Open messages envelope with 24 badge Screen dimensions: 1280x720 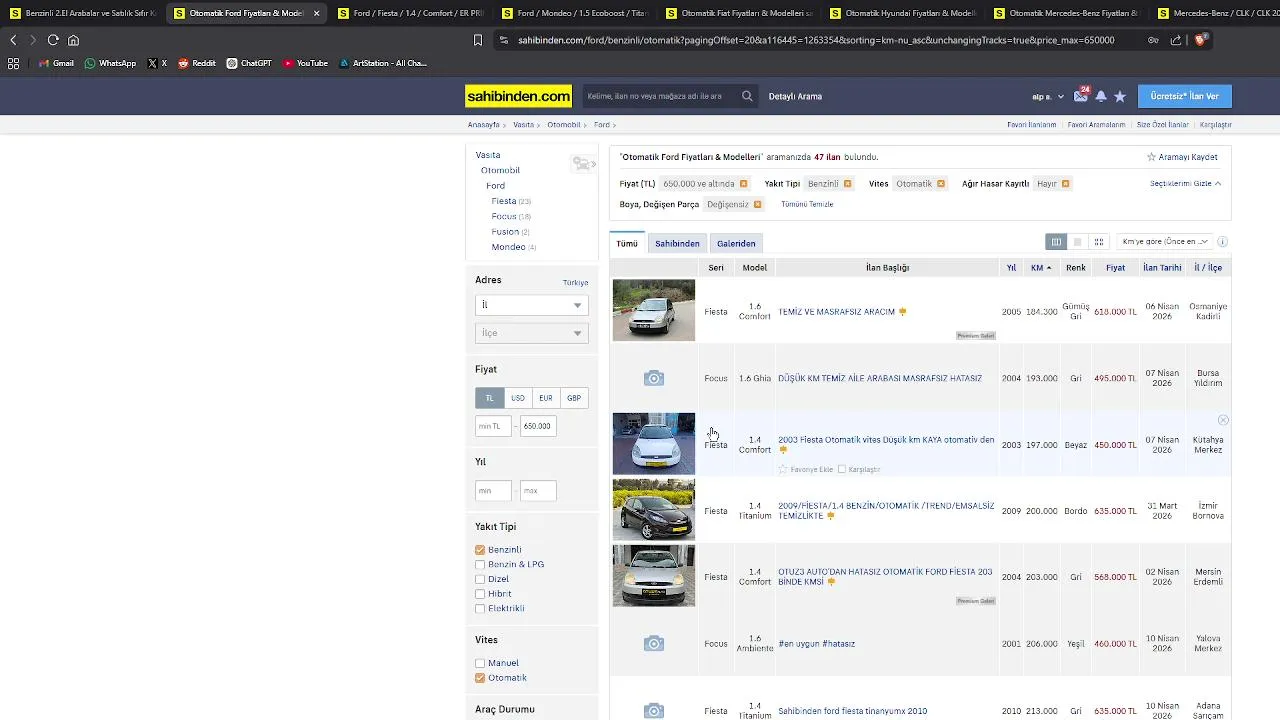[1081, 96]
